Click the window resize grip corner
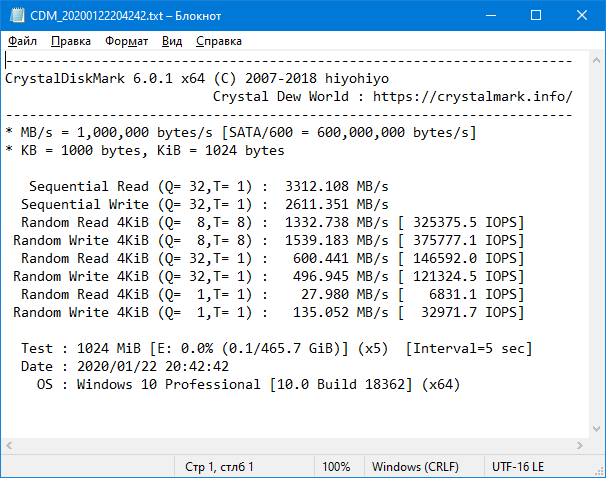Viewport: 606px width, 478px height. point(599,471)
